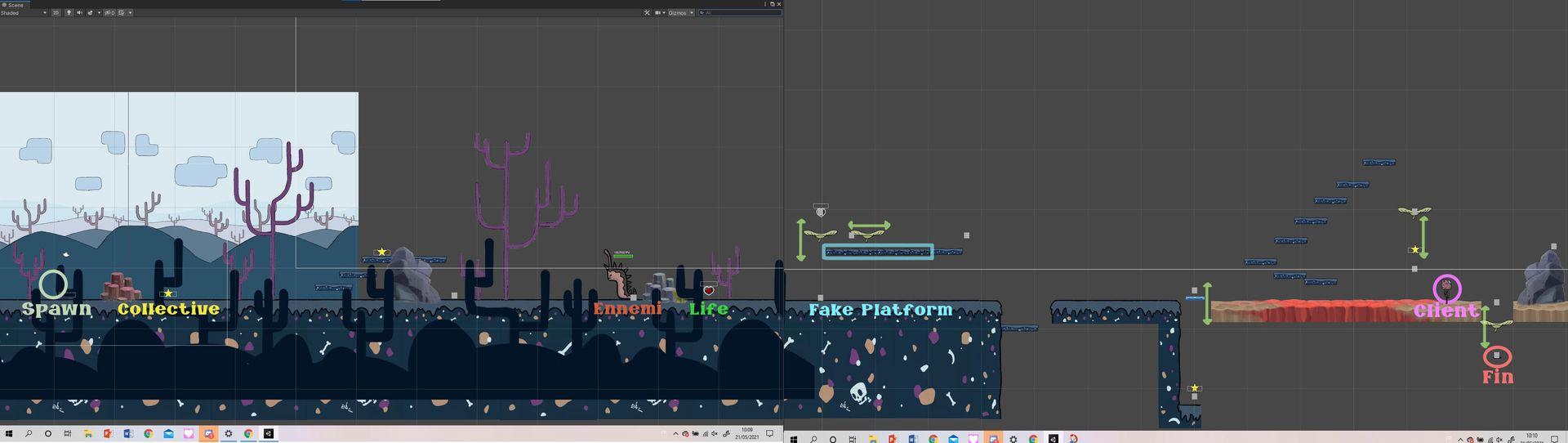The image size is (1568, 443).
Task: Click the Scene view search field
Action: coord(739,13)
